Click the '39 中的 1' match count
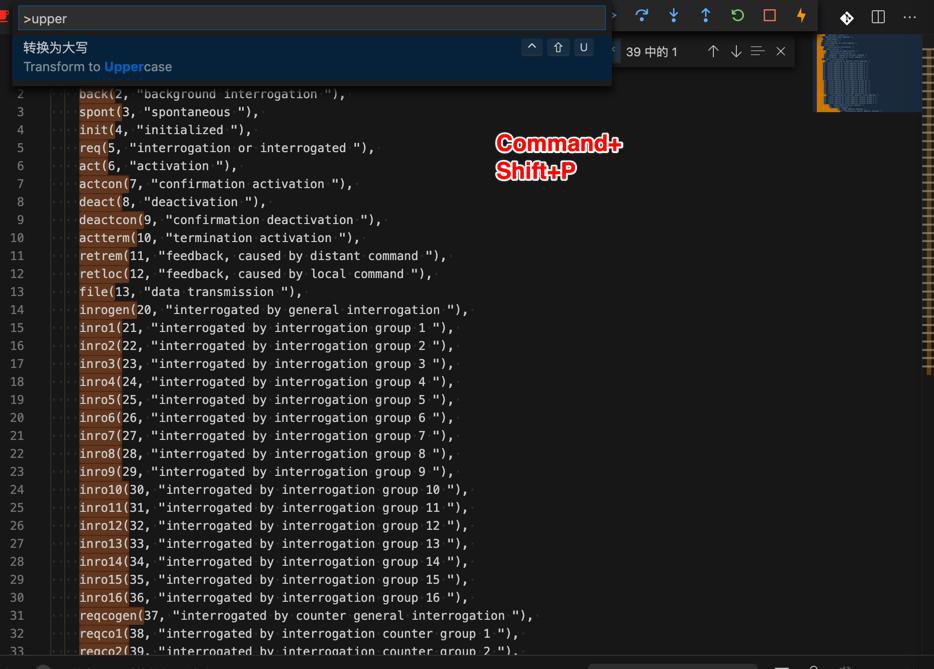Image resolution: width=934 pixels, height=669 pixels. coord(652,52)
